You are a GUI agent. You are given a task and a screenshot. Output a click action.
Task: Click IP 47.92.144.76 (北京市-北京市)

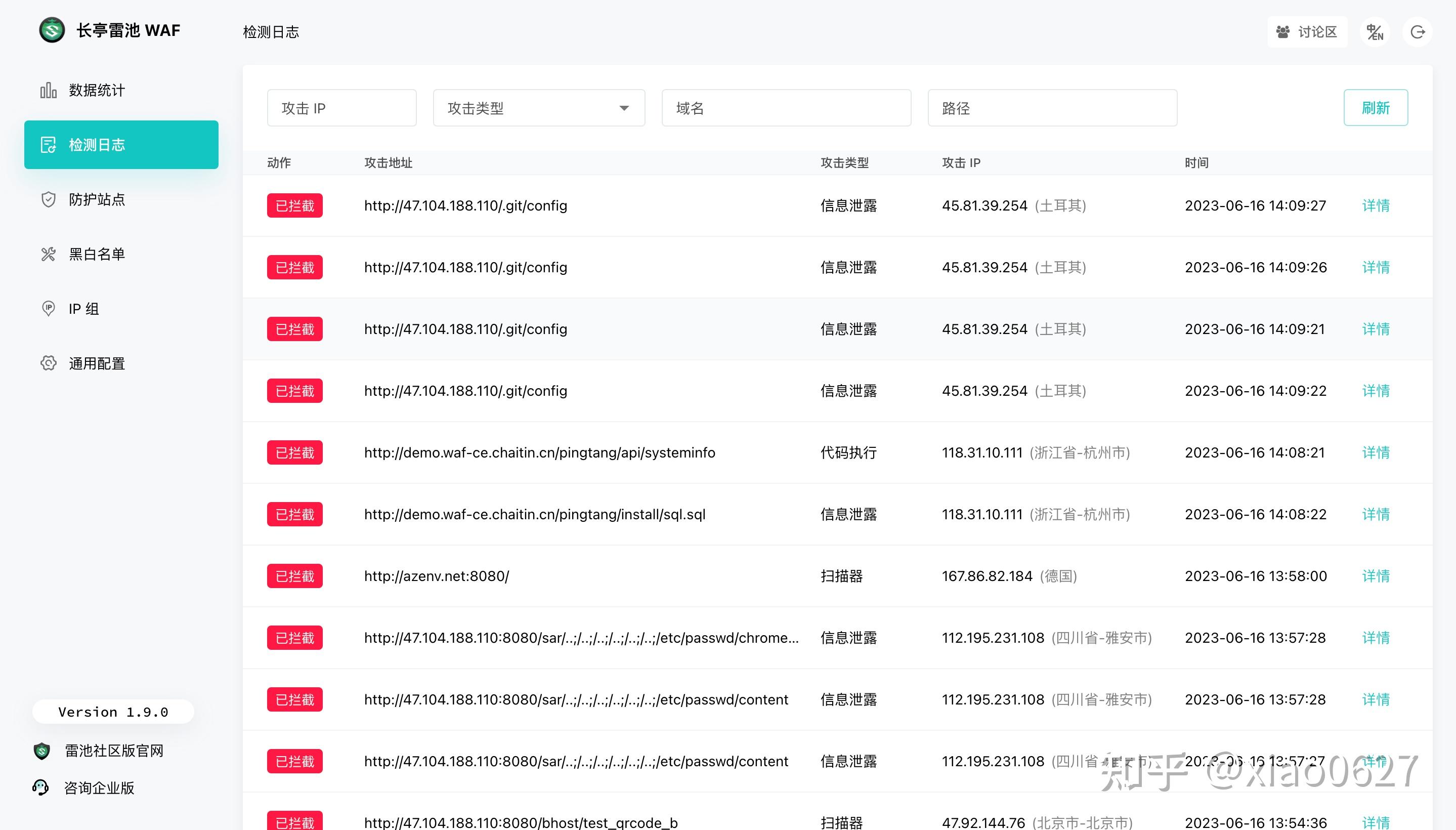pos(1037,822)
